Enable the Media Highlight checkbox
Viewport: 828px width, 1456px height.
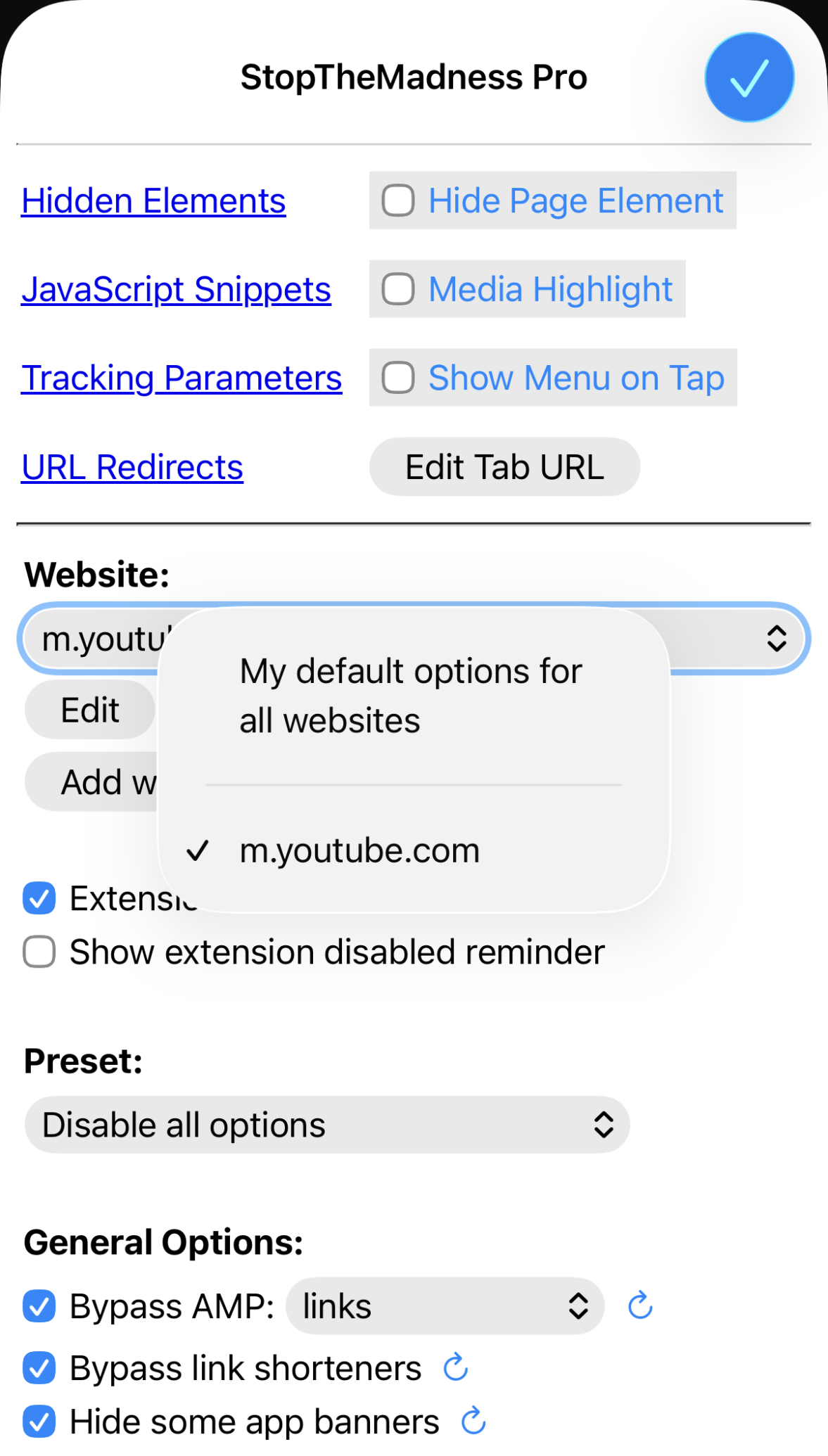pos(398,289)
